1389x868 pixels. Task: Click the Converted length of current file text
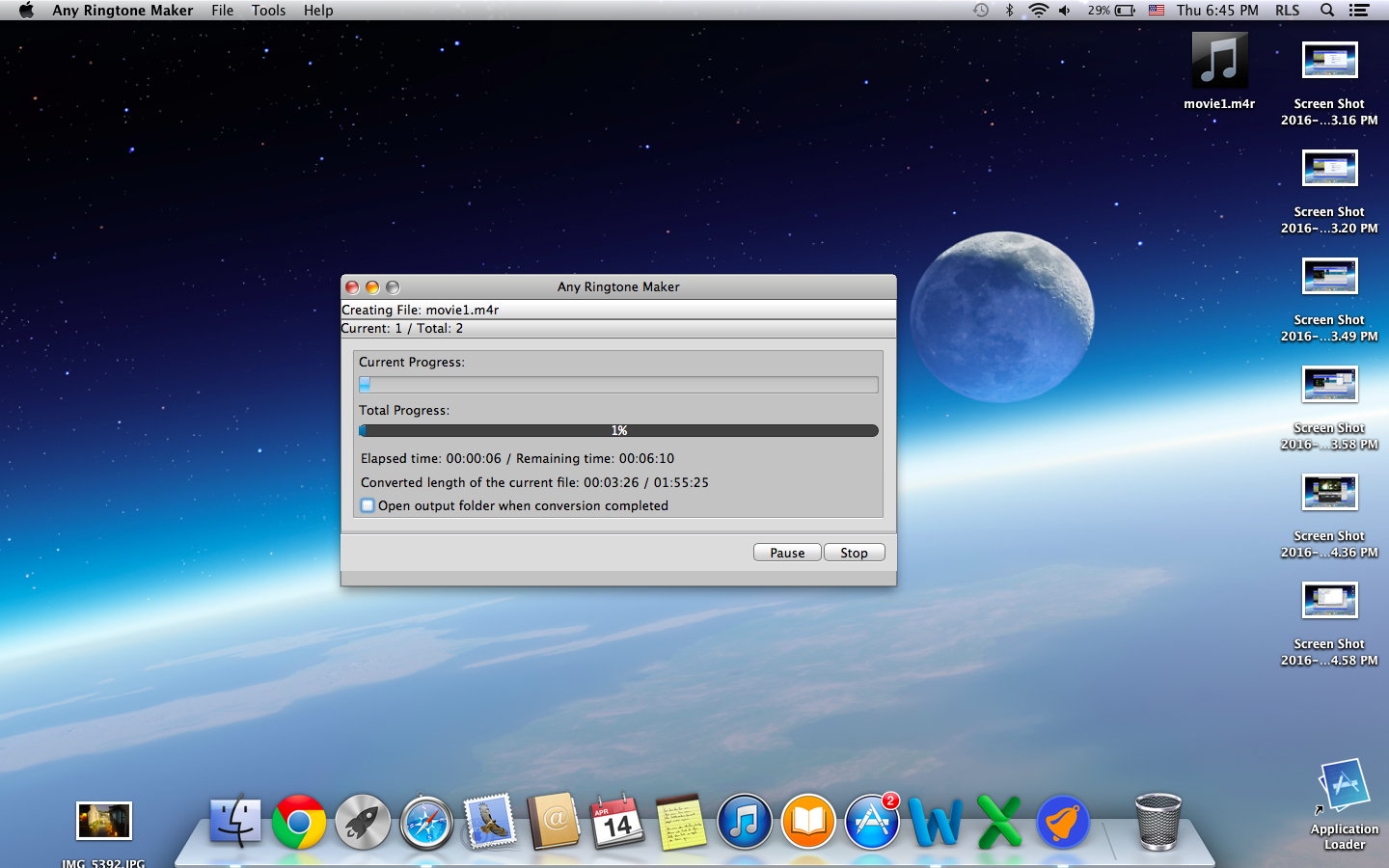point(534,482)
